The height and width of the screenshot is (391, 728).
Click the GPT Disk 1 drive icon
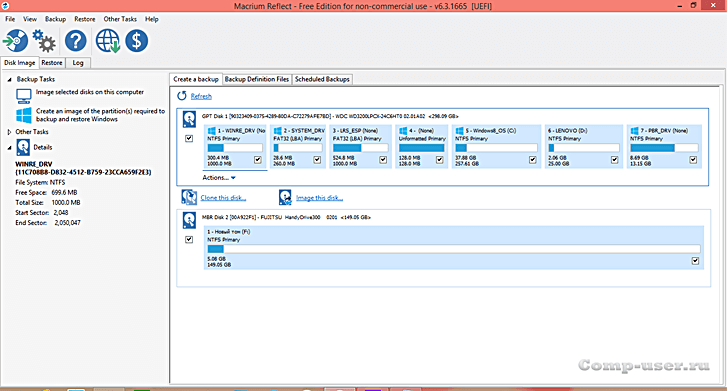click(189, 119)
